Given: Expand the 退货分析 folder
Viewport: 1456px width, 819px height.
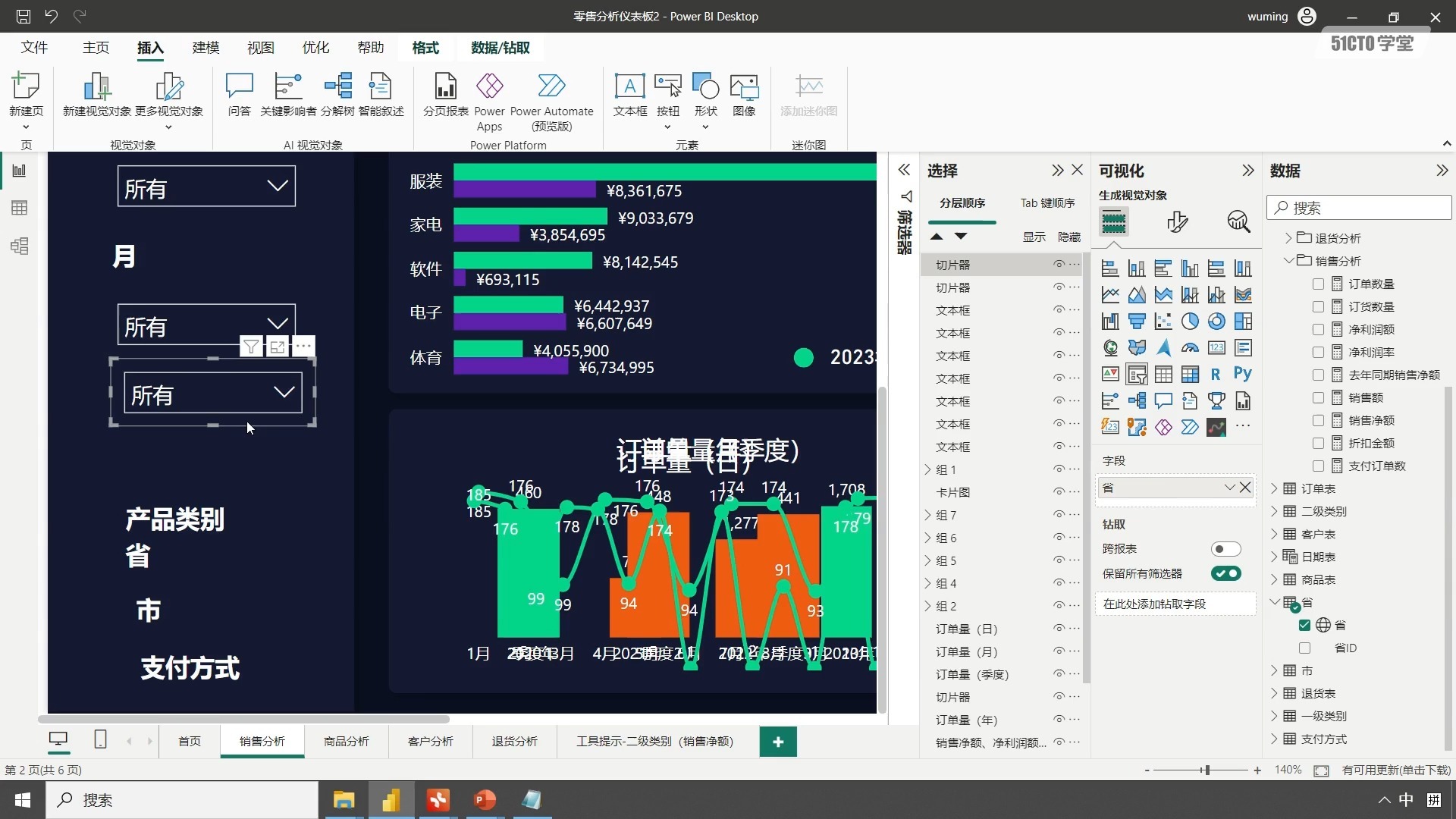Looking at the screenshot, I should coord(1288,238).
